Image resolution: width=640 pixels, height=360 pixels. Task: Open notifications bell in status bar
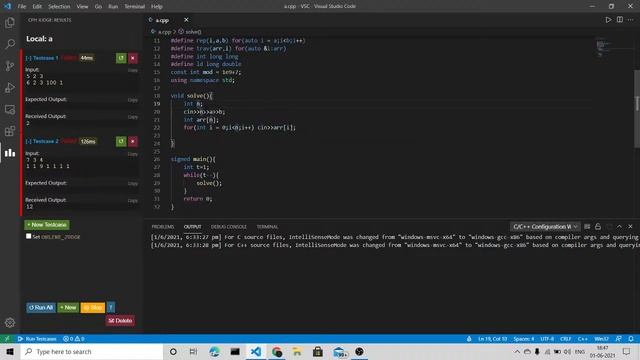click(631, 339)
